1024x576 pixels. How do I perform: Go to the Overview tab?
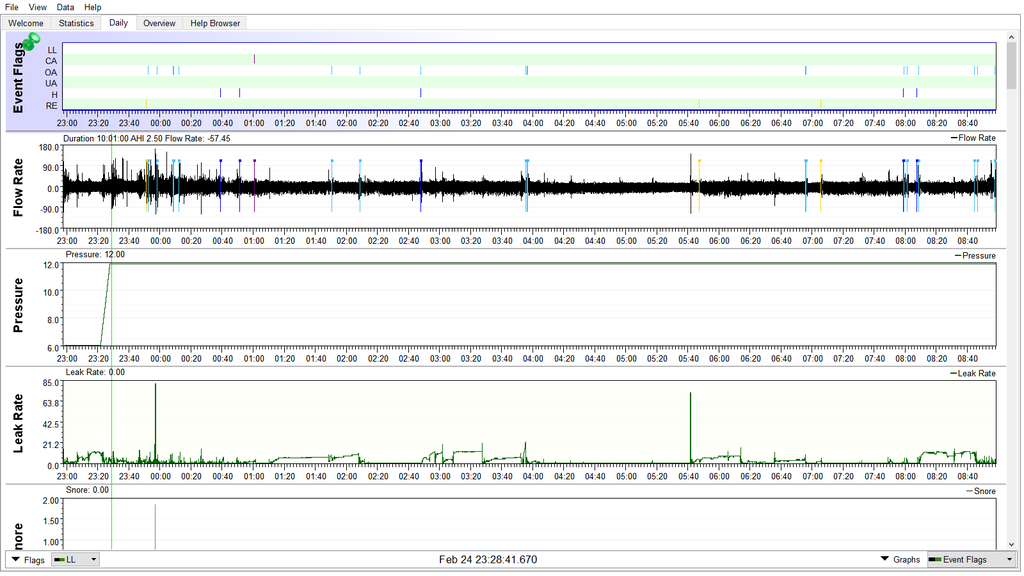[159, 23]
